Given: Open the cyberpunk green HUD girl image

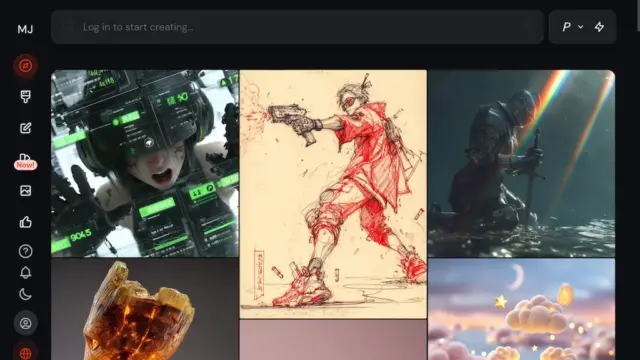Looking at the screenshot, I should pyautogui.click(x=145, y=163).
